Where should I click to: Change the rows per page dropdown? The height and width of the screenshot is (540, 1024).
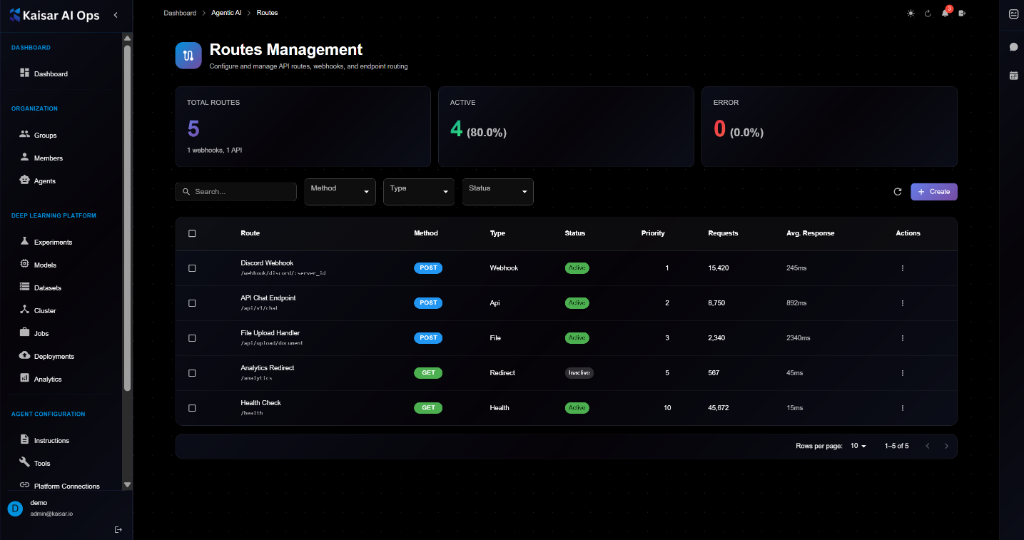click(858, 446)
